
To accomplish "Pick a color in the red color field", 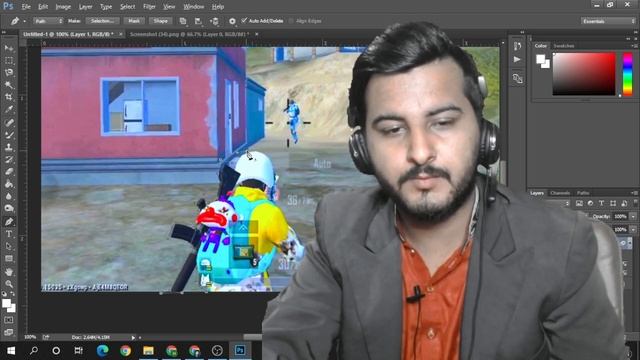I will pos(584,73).
